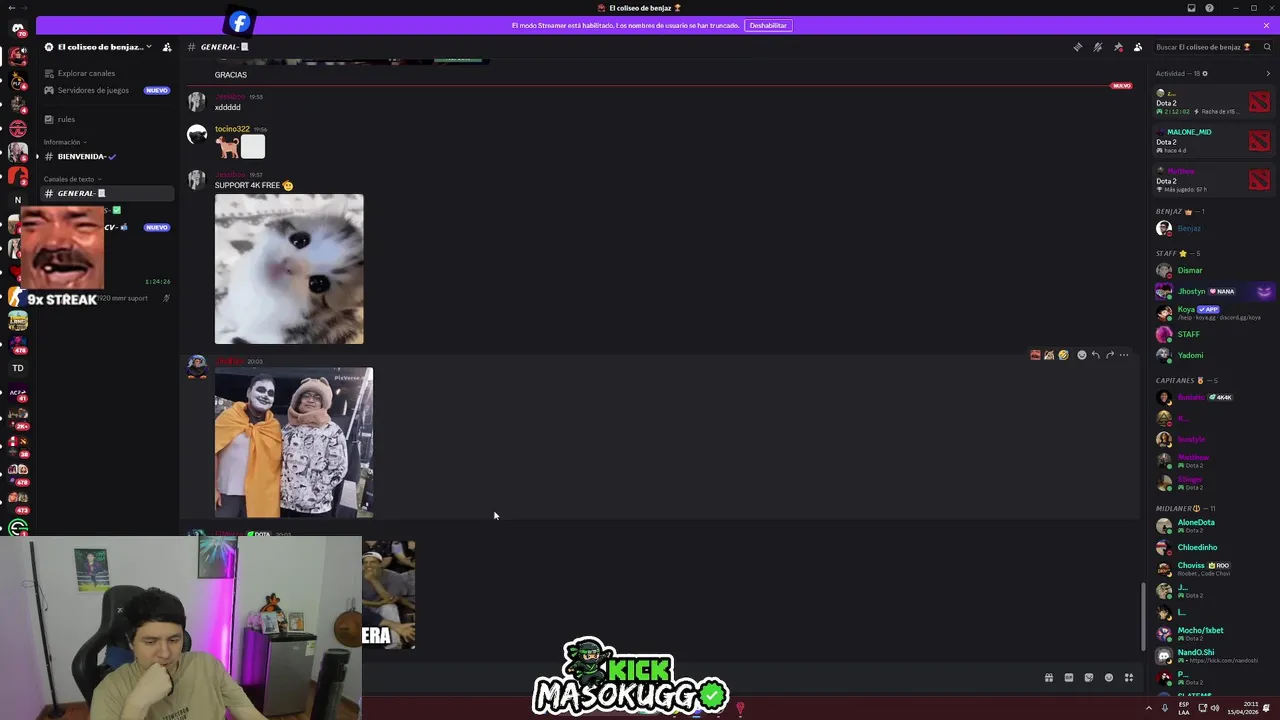This screenshot has width=1280, height=720.
Task: Open MALONE_MID Dota 2 activity card
Action: [x=1213, y=140]
